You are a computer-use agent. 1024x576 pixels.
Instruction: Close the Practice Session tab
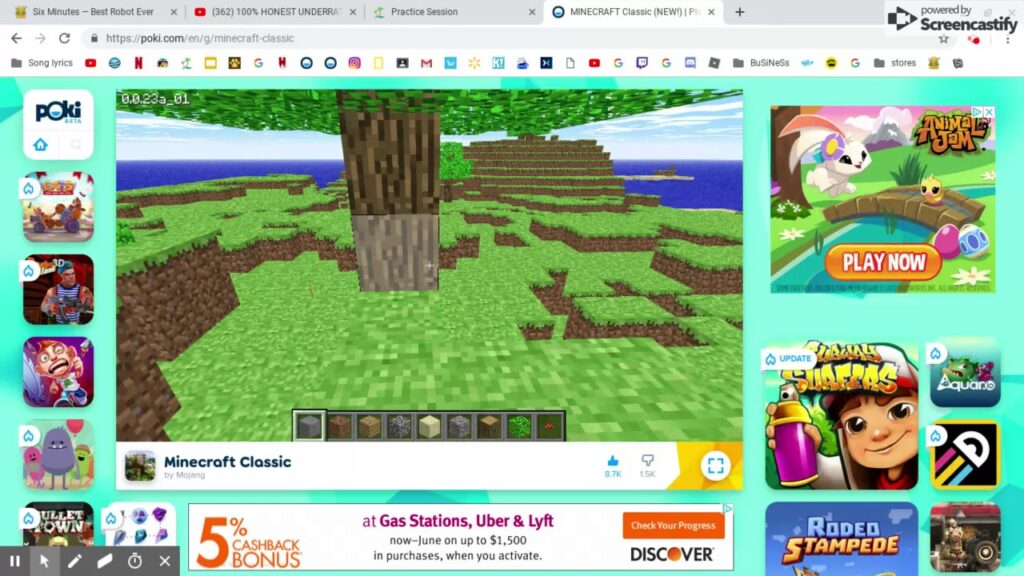532,12
